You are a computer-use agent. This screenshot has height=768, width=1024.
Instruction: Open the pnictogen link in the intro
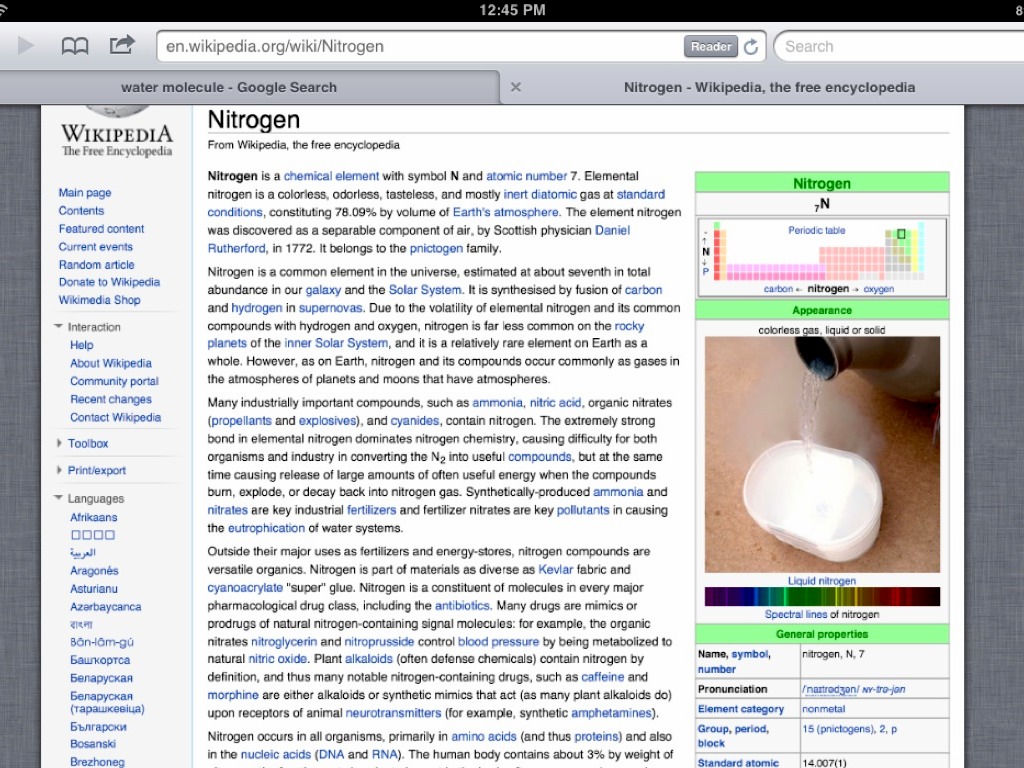436,248
